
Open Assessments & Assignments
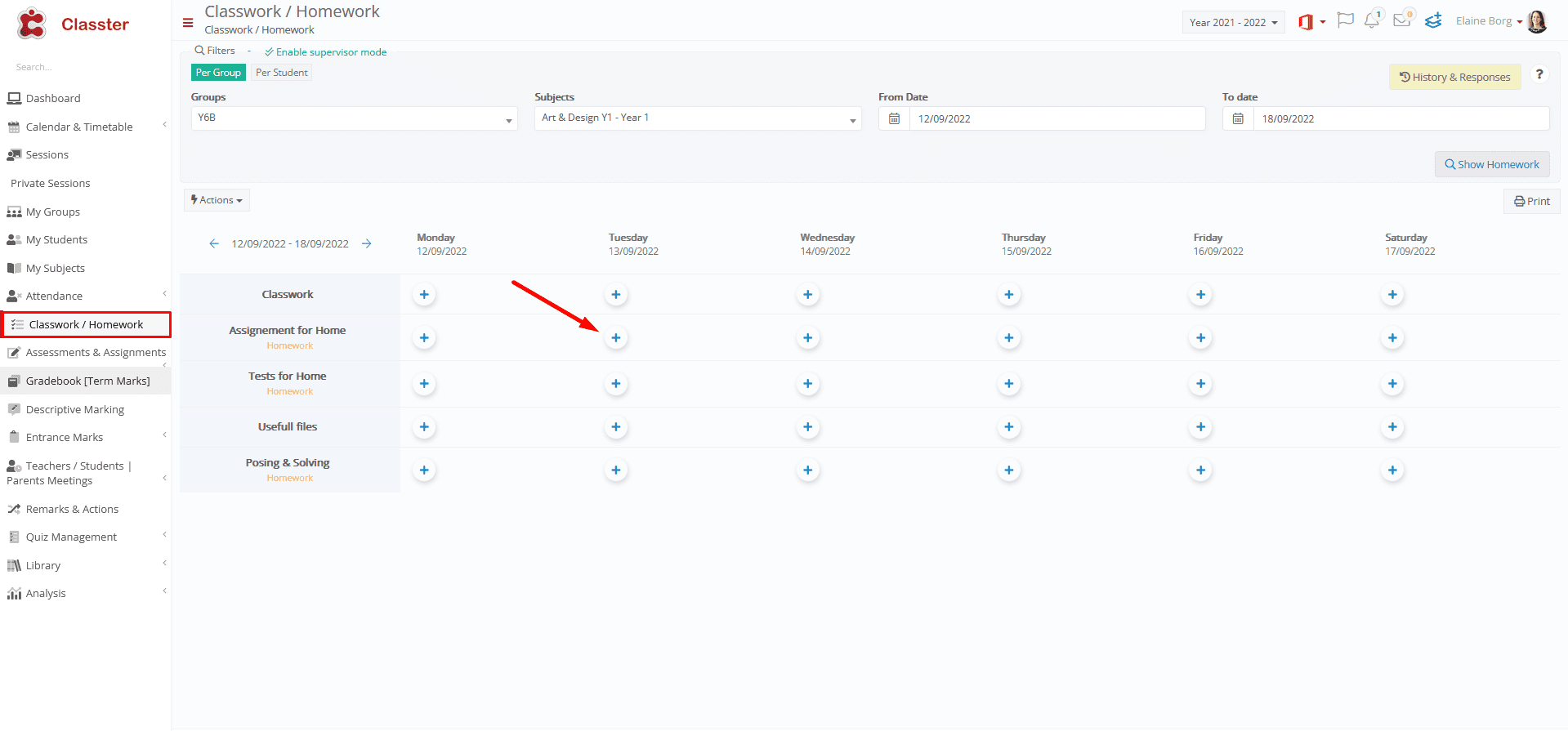click(96, 352)
